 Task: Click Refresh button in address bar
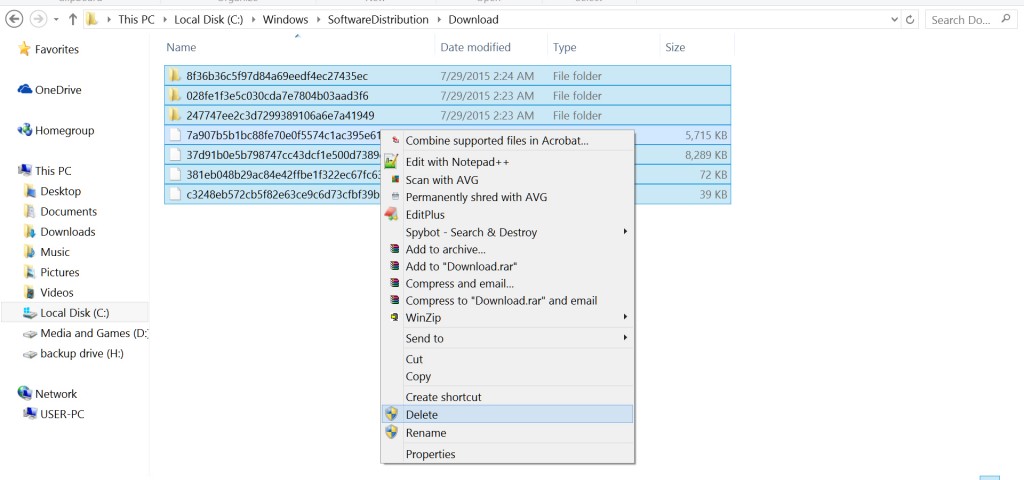pyautogui.click(x=910, y=20)
